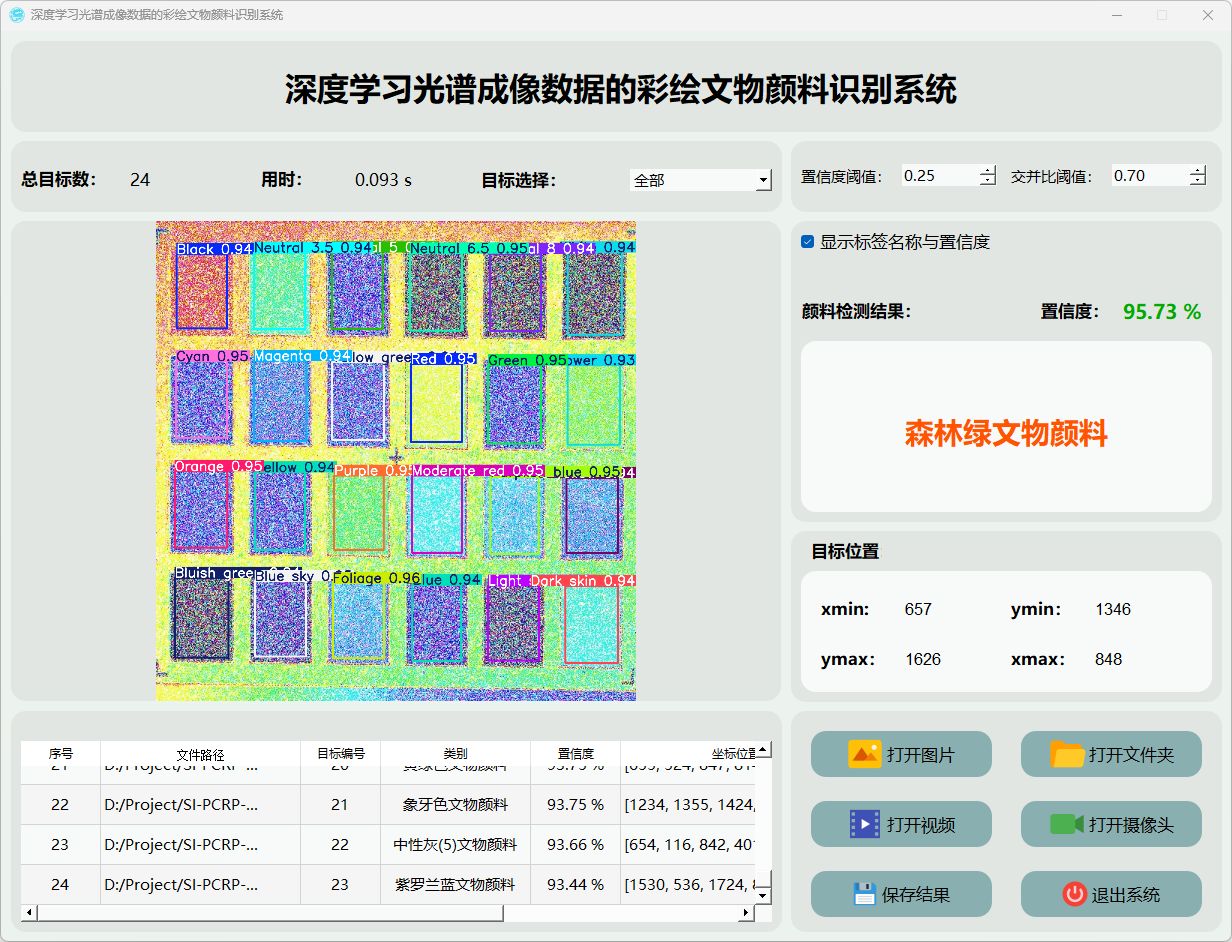This screenshot has height=942, width=1232.
Task: Click the app logo icon in title bar
Action: [17, 15]
